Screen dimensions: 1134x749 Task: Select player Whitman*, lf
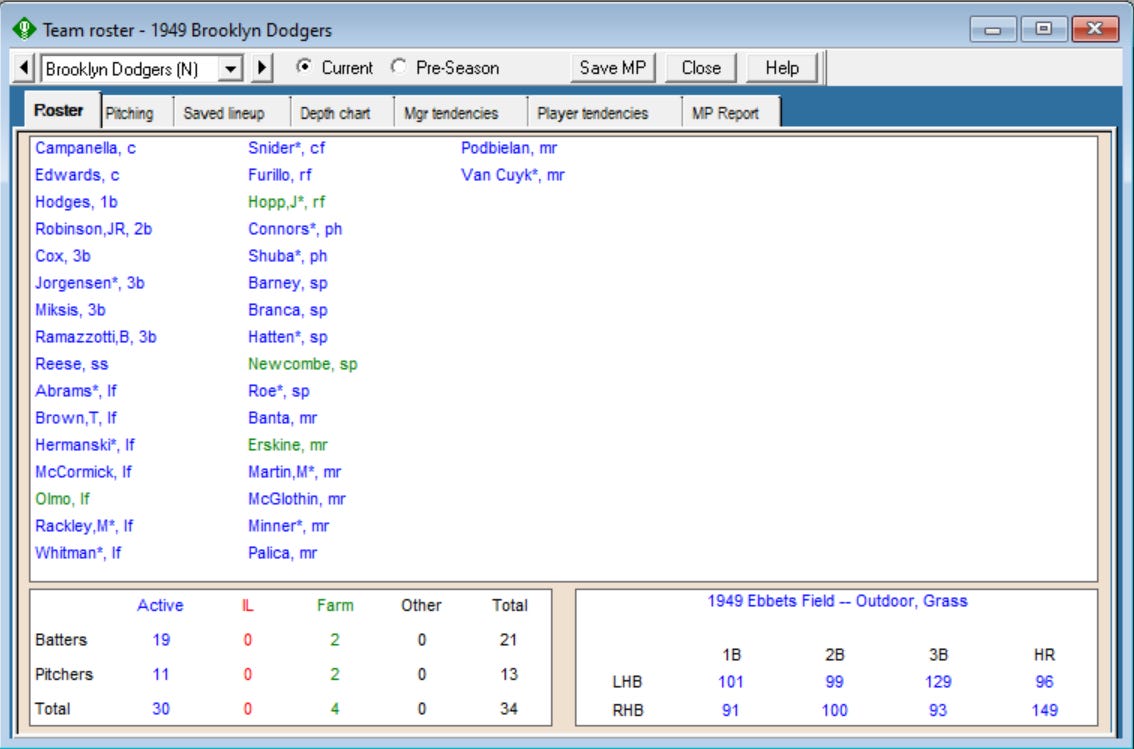(x=78, y=553)
